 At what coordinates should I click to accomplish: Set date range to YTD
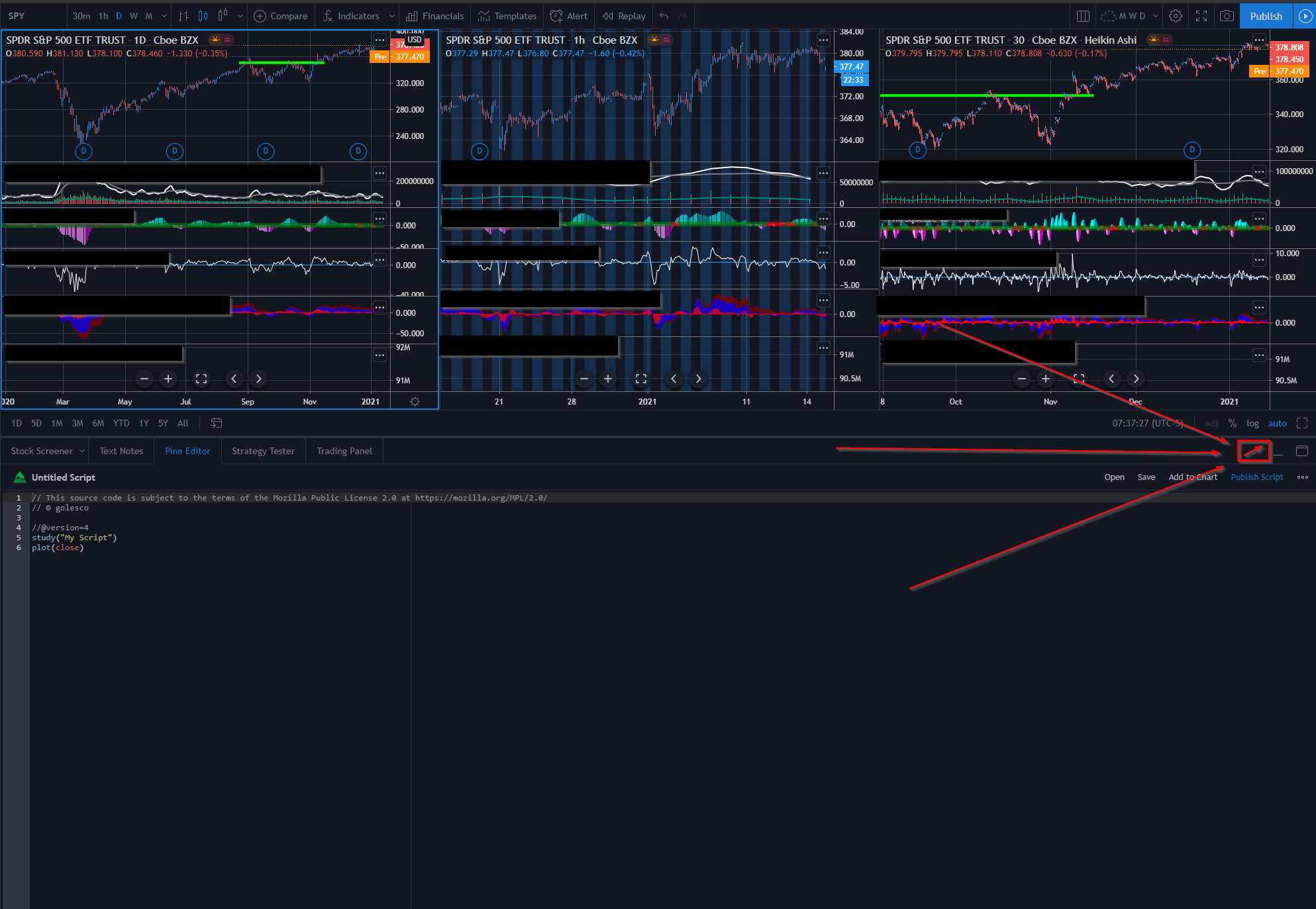tap(121, 423)
